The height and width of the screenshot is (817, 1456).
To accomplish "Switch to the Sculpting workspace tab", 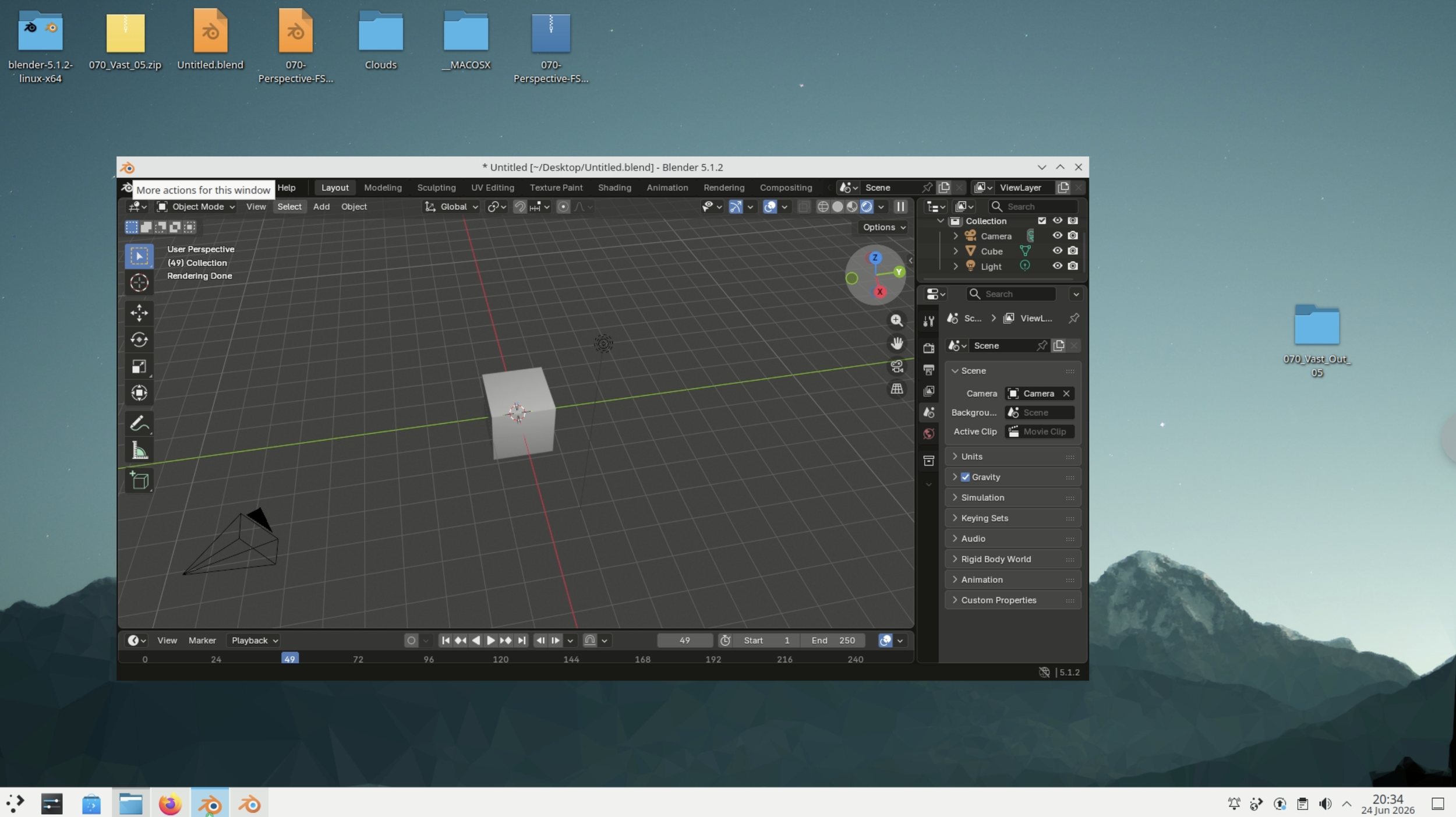I will [x=436, y=188].
